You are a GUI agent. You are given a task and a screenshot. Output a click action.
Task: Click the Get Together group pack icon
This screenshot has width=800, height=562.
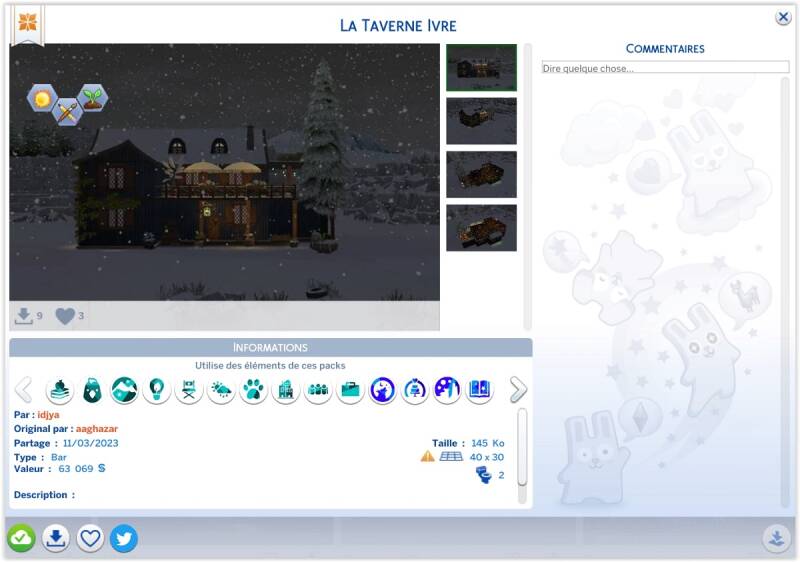[x=318, y=390]
